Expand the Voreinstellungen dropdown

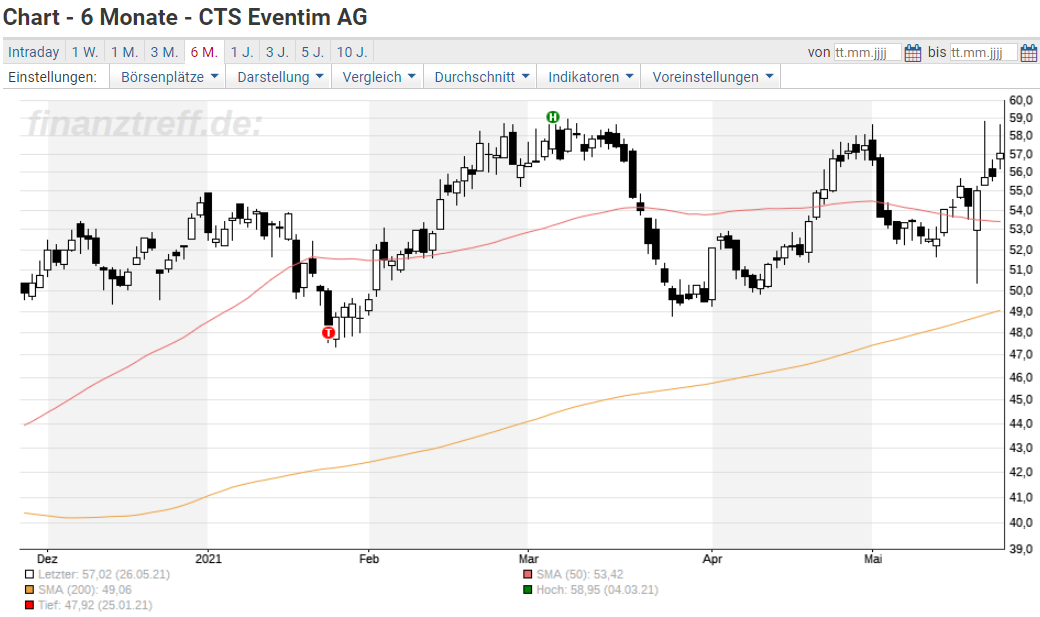point(712,77)
